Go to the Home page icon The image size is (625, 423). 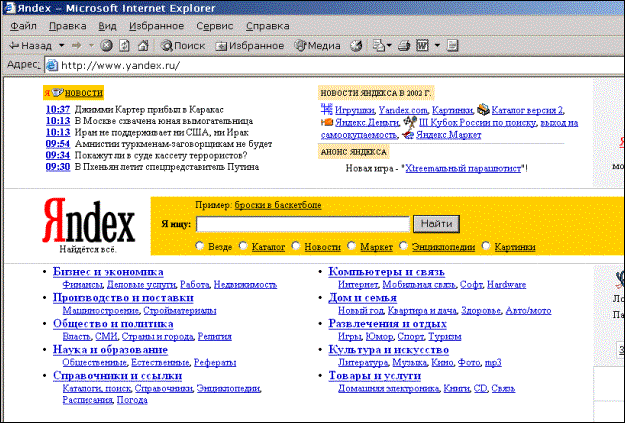click(143, 46)
